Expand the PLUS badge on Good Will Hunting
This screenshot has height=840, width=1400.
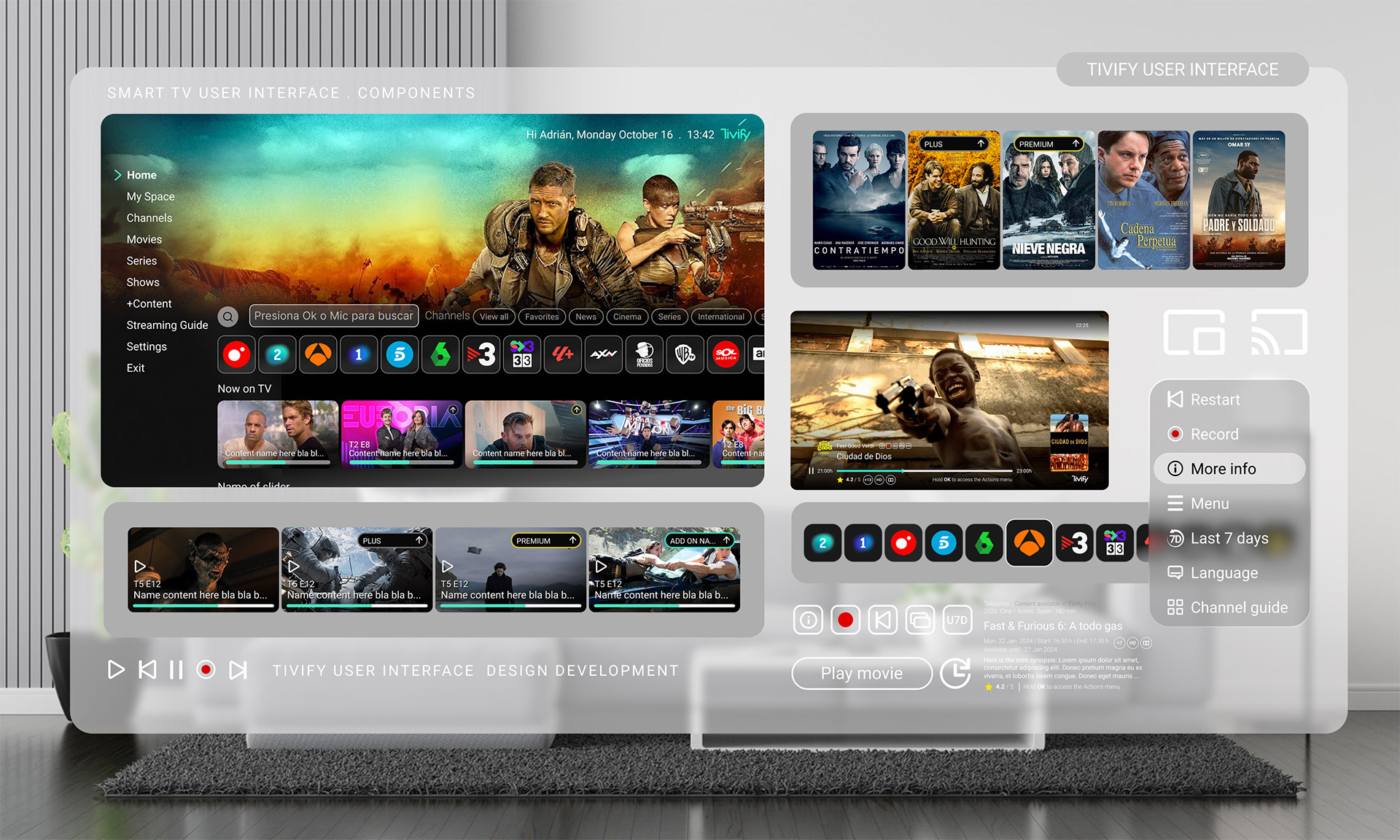[x=953, y=144]
